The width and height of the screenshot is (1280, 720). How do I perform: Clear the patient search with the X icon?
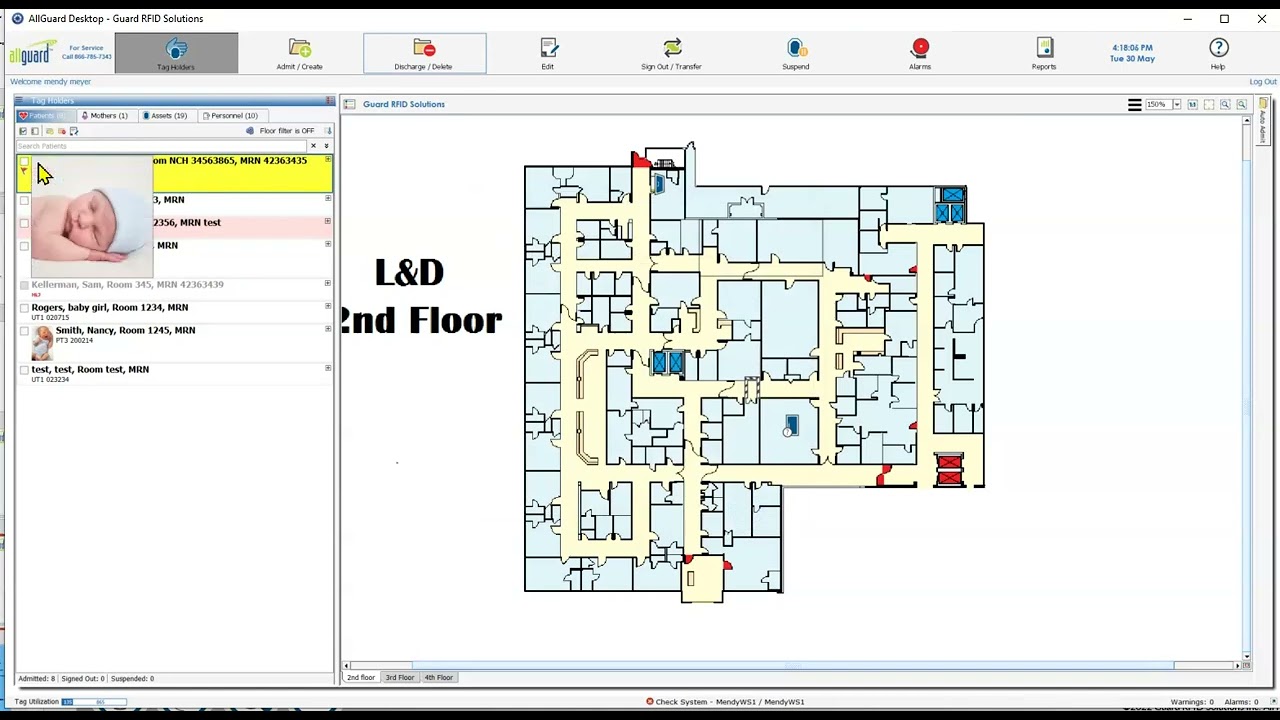[x=313, y=146]
